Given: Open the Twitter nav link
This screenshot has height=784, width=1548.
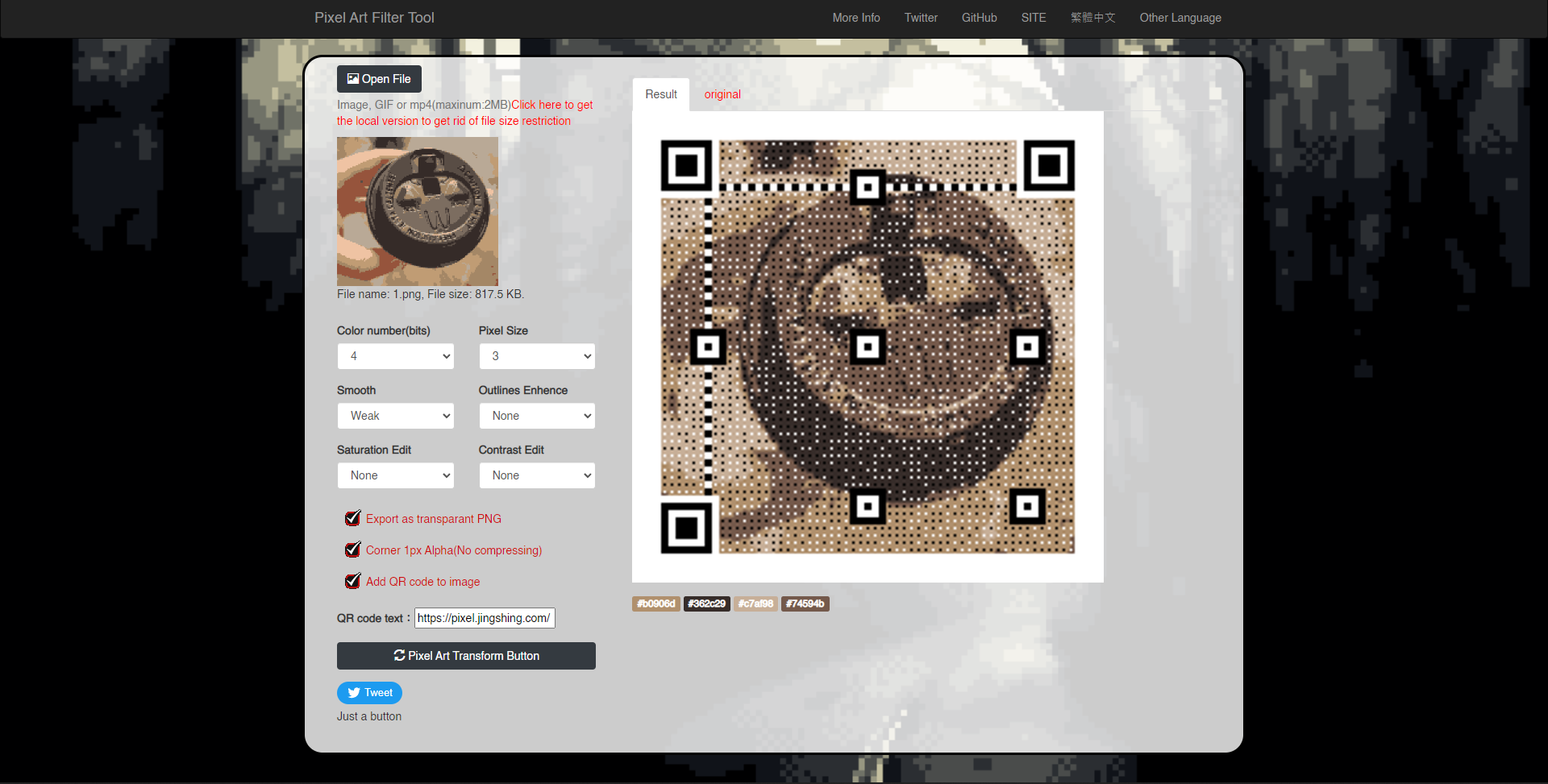Looking at the screenshot, I should tap(921, 18).
